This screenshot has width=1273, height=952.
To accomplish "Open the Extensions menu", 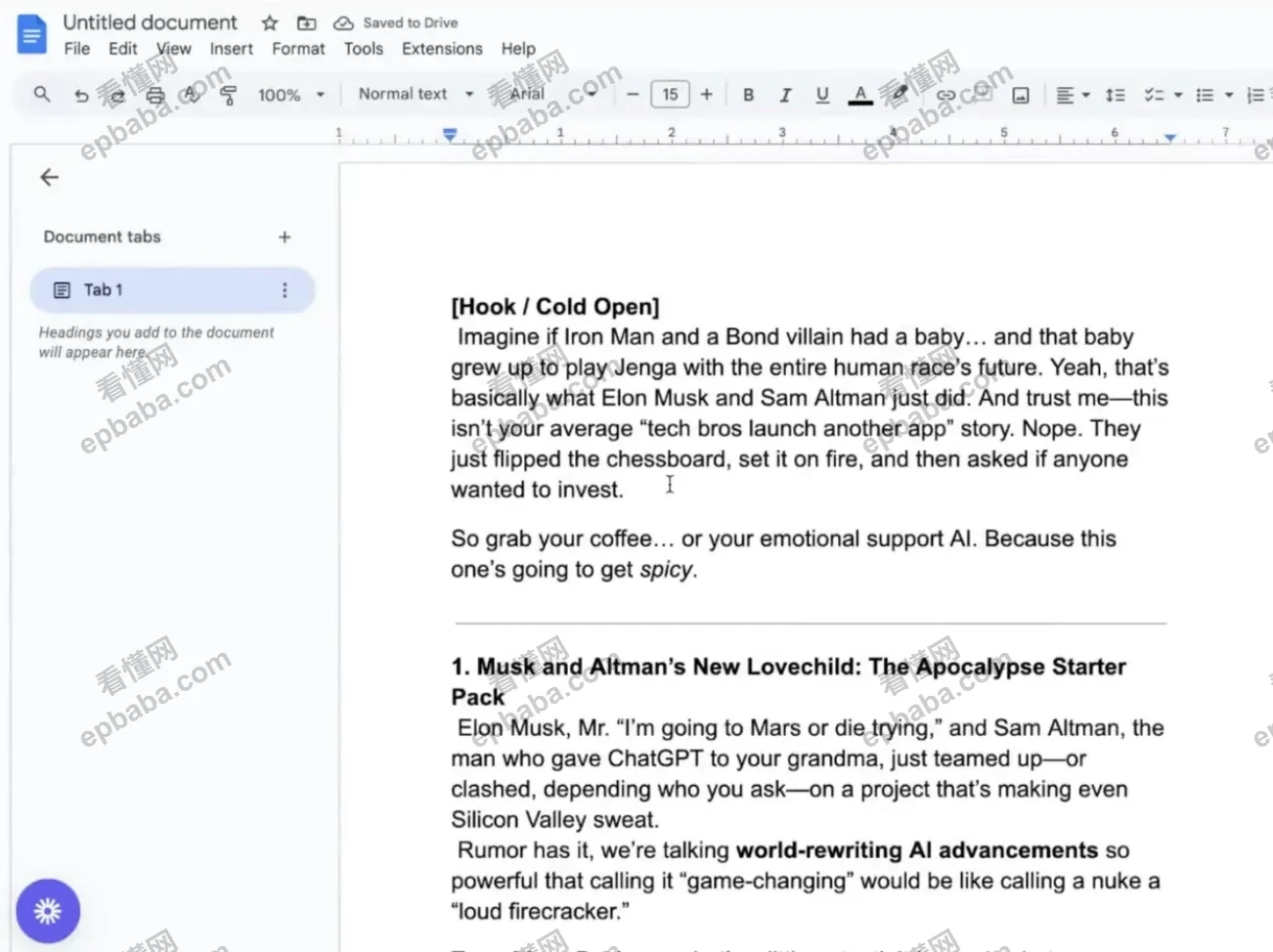I will (x=442, y=49).
